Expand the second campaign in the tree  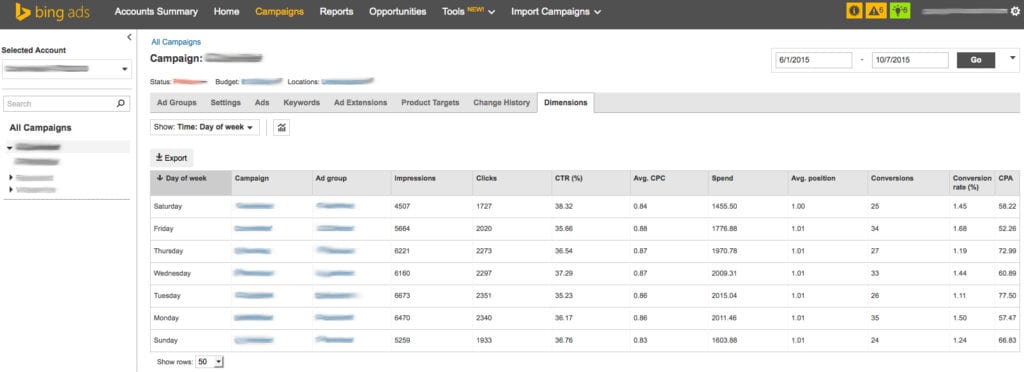point(10,178)
